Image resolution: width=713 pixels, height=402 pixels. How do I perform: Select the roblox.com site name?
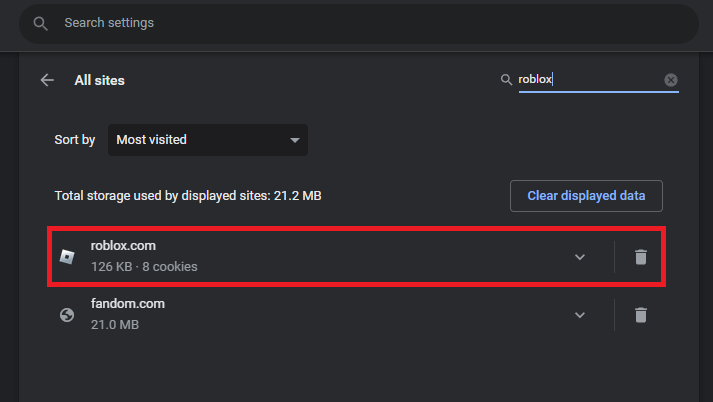(x=123, y=246)
